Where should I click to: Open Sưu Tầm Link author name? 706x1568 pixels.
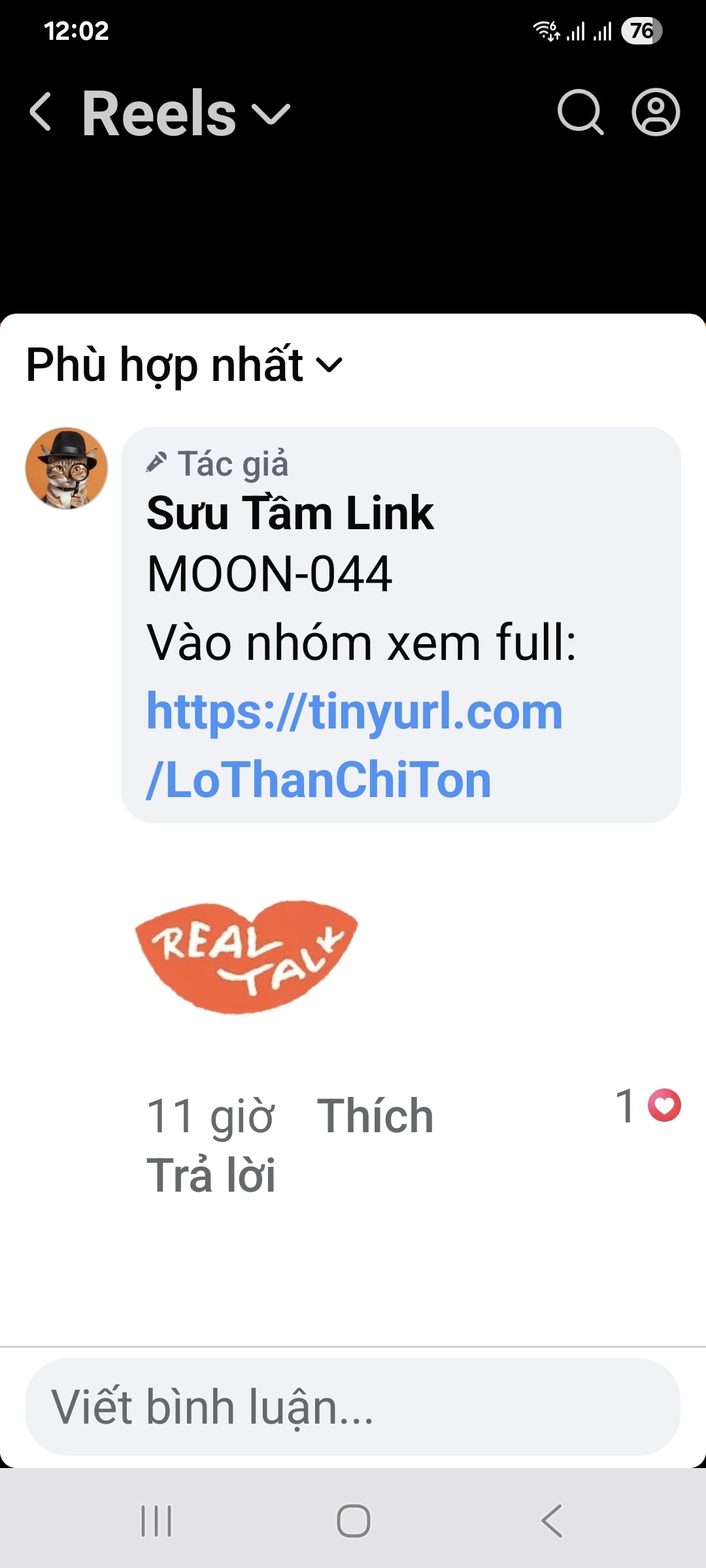pos(290,513)
